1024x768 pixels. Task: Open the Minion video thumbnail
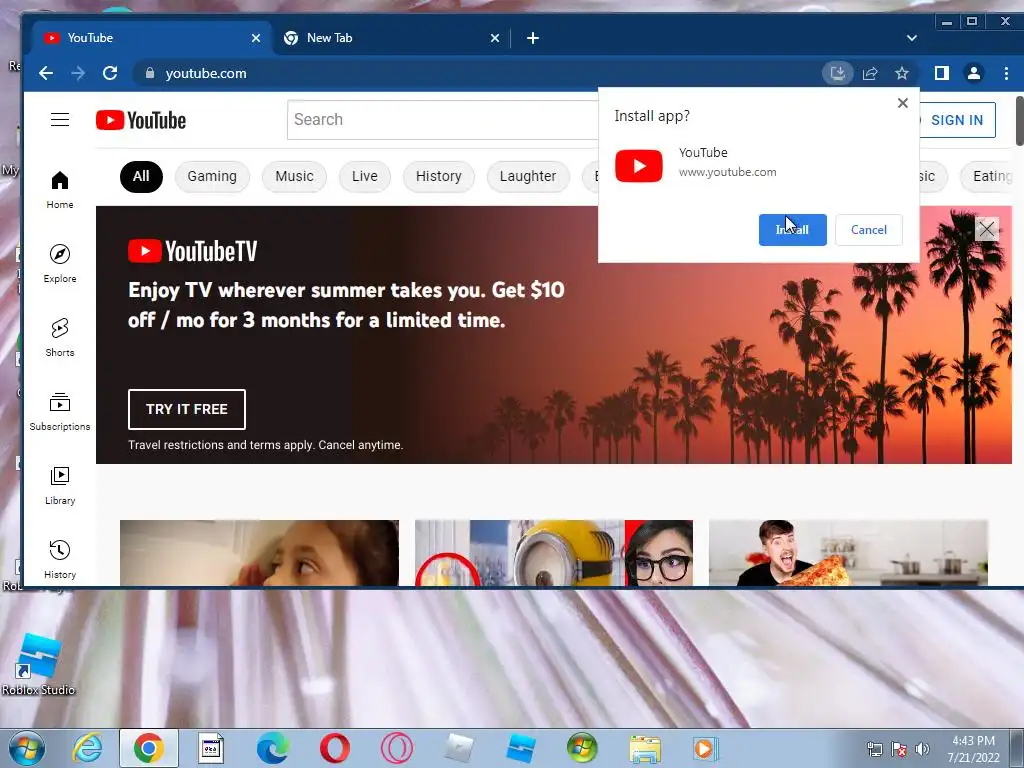tap(554, 552)
